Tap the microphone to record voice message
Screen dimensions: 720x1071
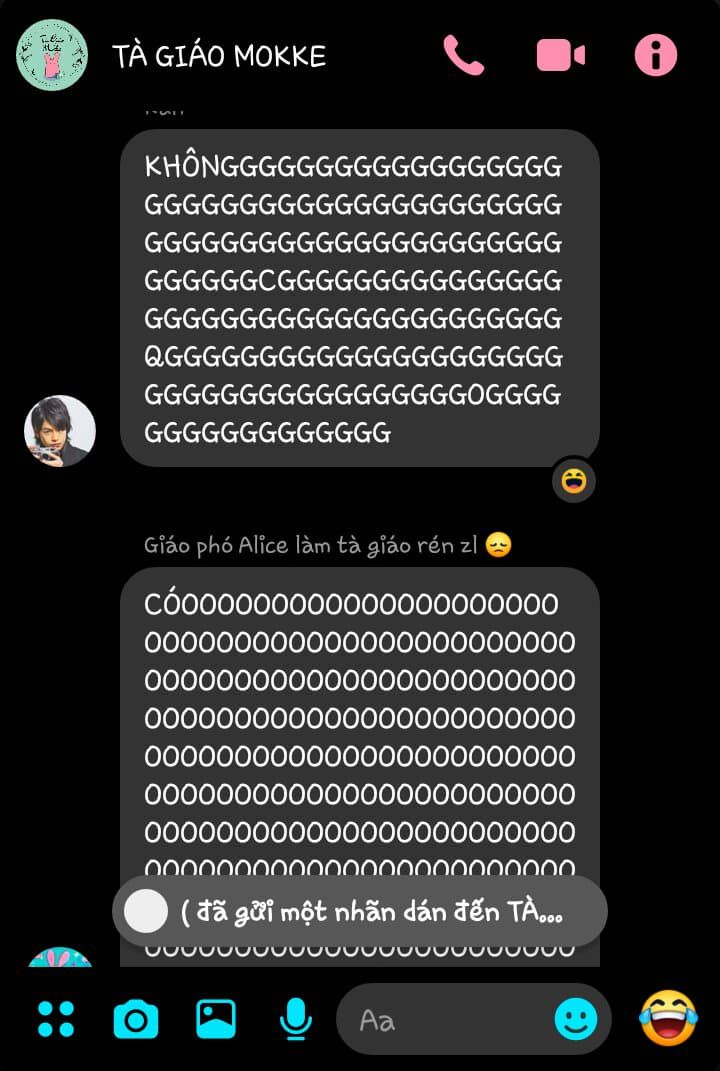pyautogui.click(x=296, y=1019)
